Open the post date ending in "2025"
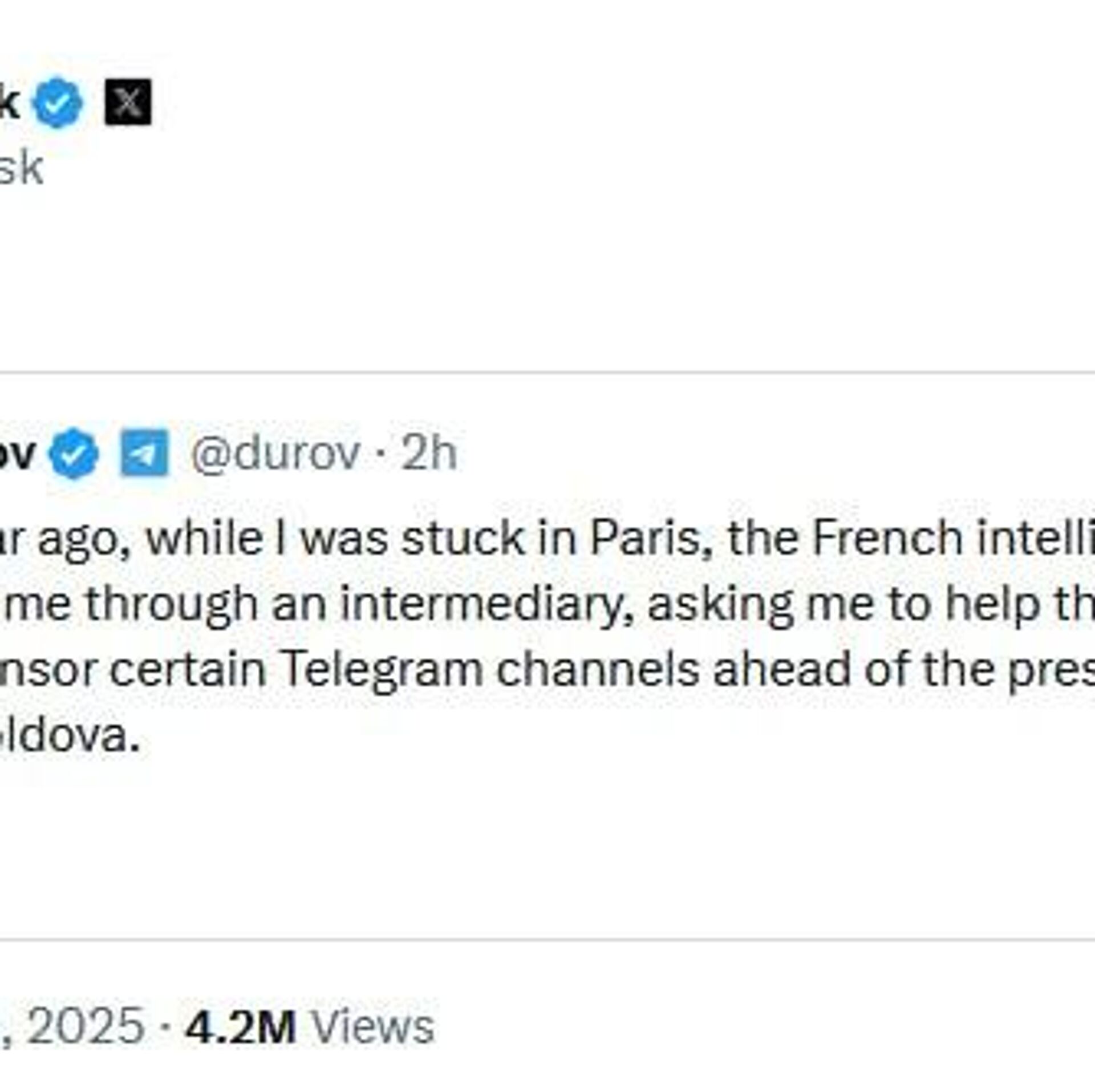Screen dimensions: 1095x1092 [x=86, y=1027]
